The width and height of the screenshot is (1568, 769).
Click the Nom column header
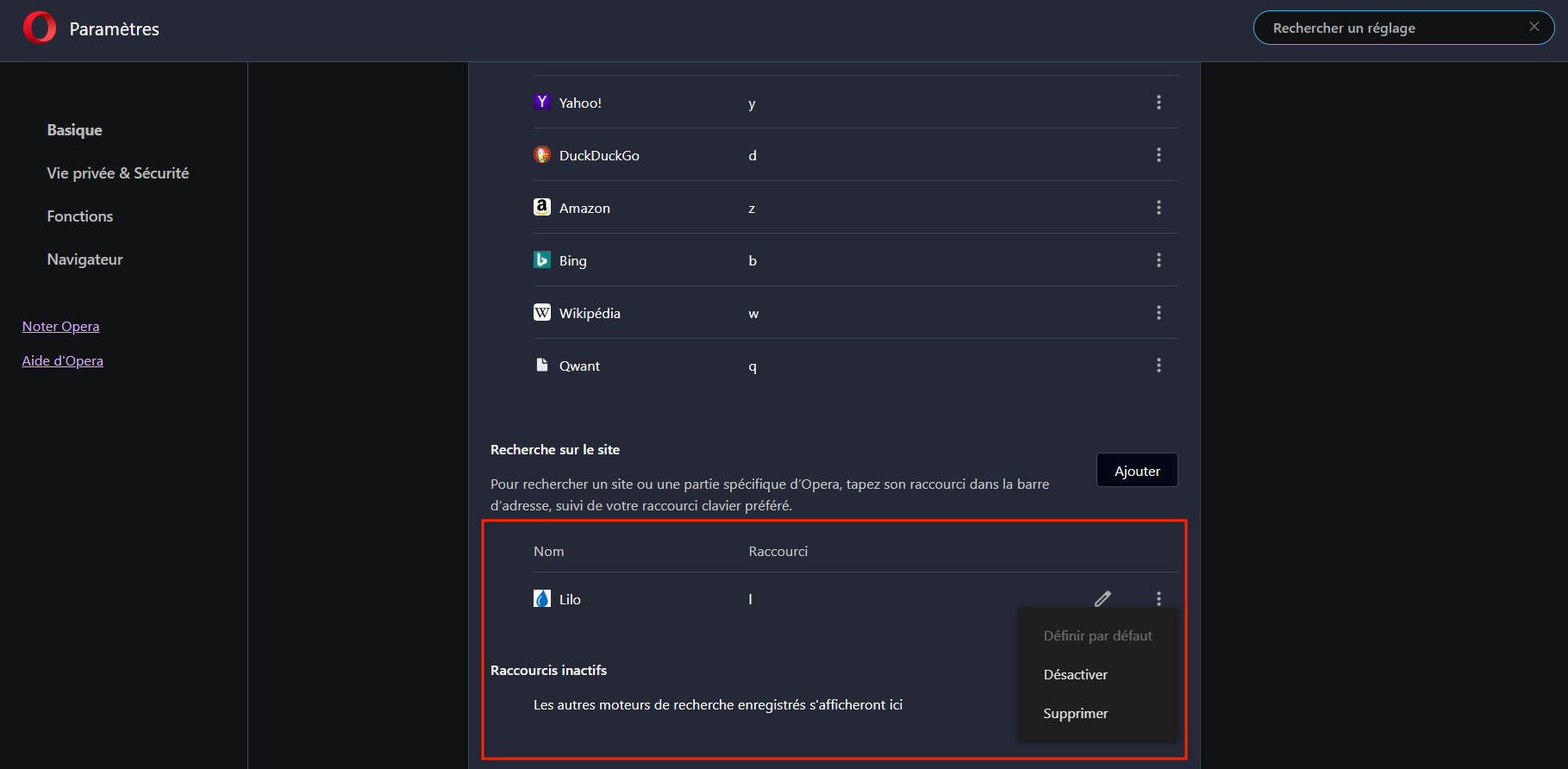(x=548, y=552)
